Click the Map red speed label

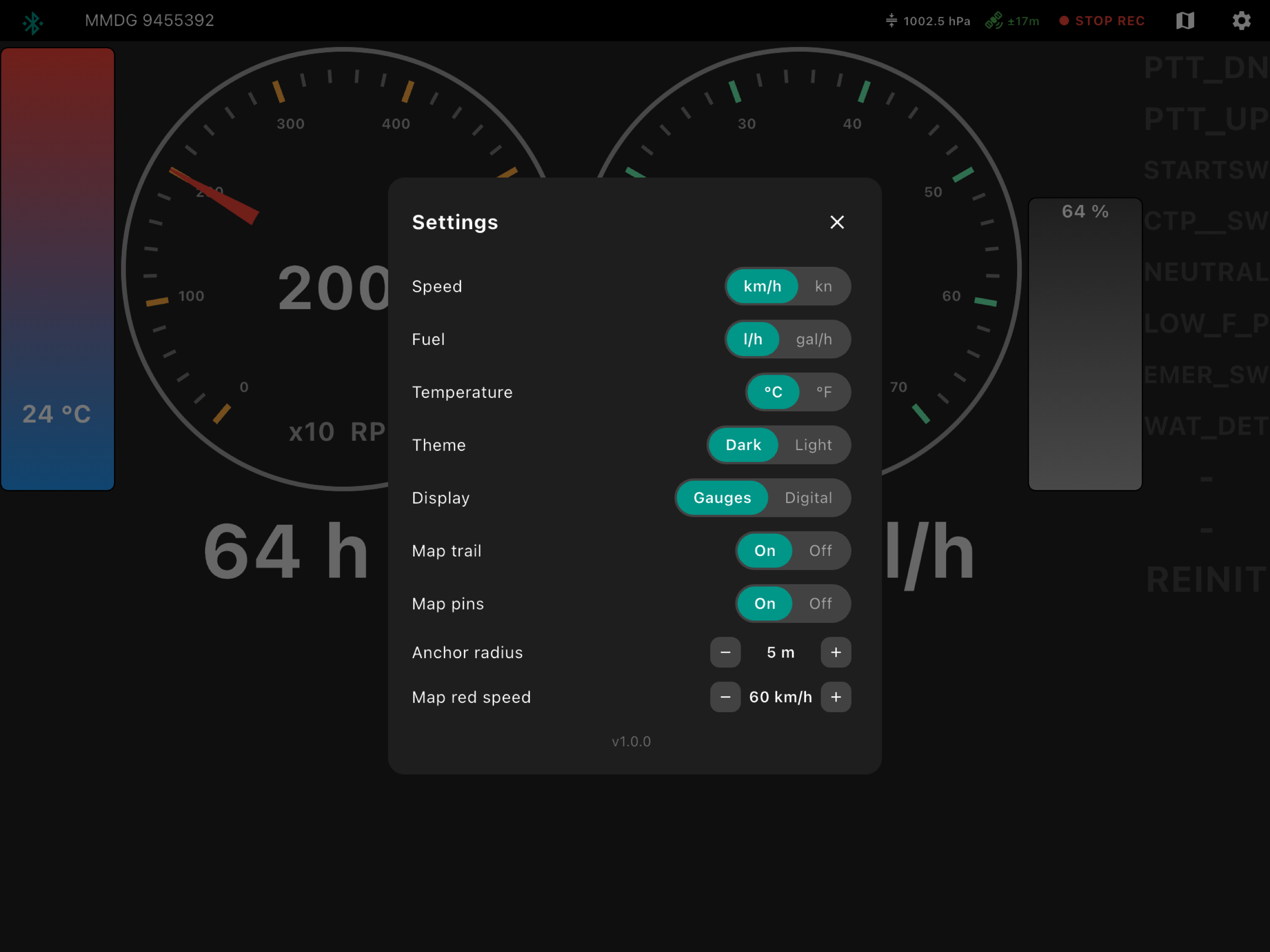coord(471,697)
